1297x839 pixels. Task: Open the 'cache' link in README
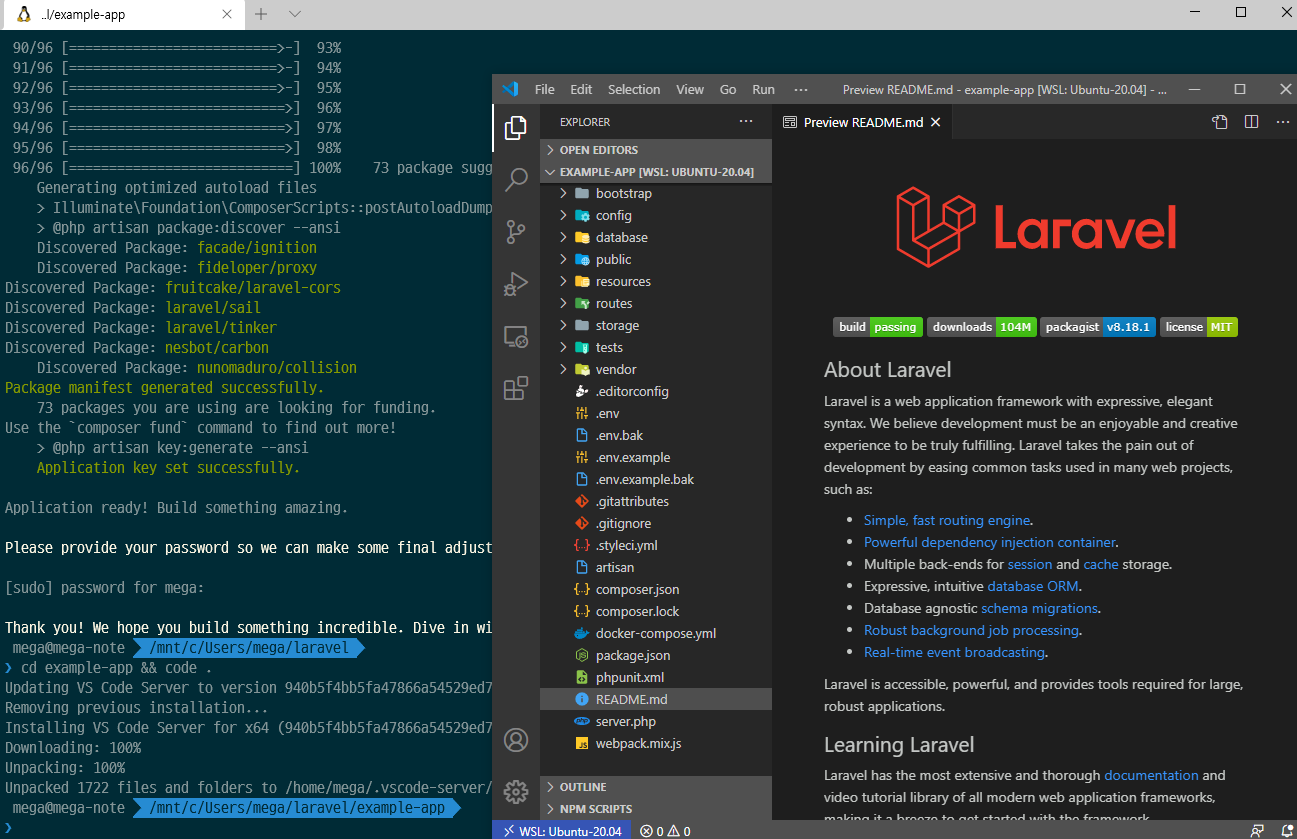[x=1101, y=564]
